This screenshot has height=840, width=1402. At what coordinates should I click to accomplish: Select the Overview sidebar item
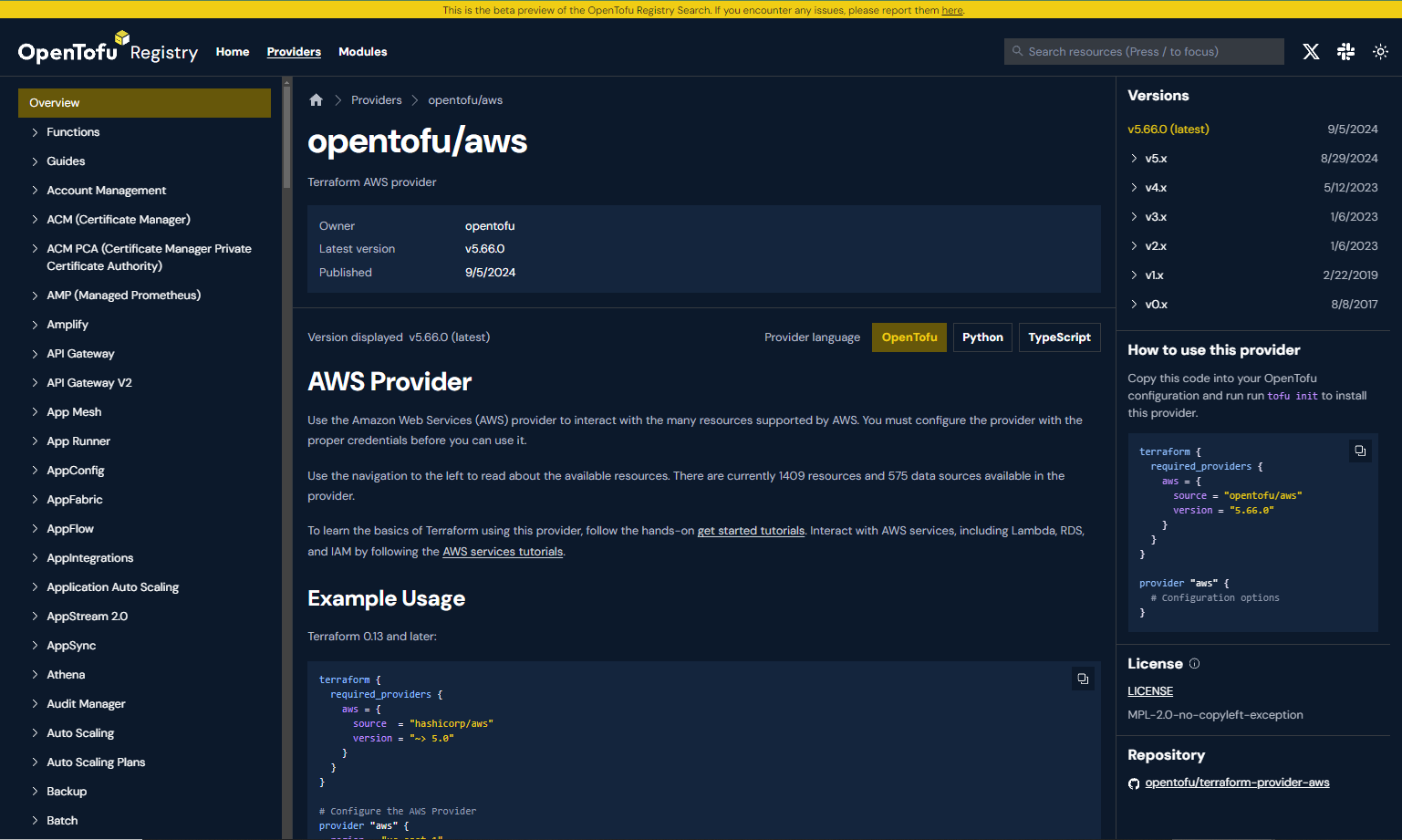pos(144,103)
